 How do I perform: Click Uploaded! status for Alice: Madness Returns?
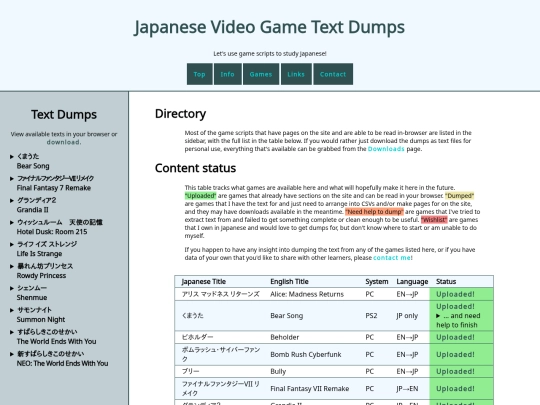(x=455, y=294)
